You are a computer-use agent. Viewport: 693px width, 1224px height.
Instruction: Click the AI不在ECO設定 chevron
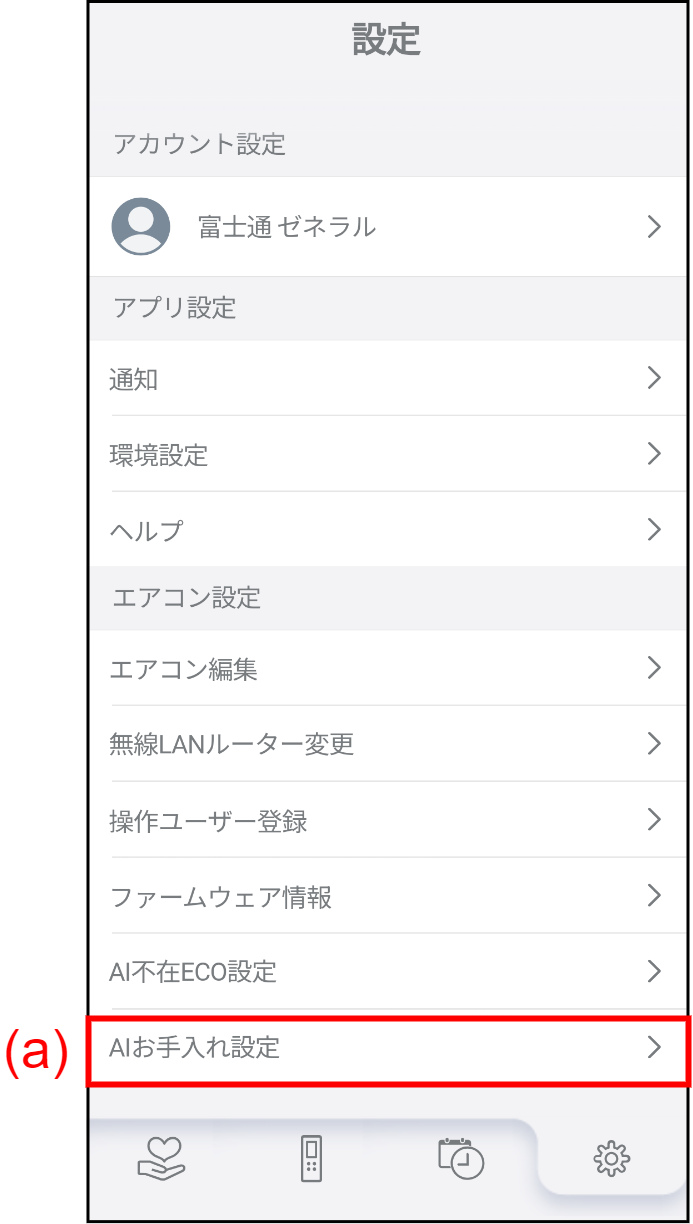point(654,971)
